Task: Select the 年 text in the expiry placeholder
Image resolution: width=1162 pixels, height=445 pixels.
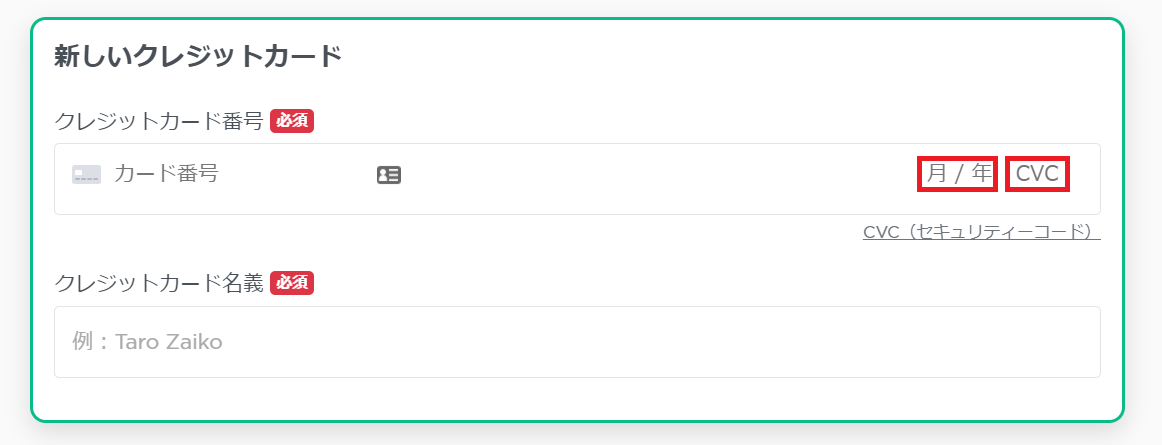Action: click(981, 174)
